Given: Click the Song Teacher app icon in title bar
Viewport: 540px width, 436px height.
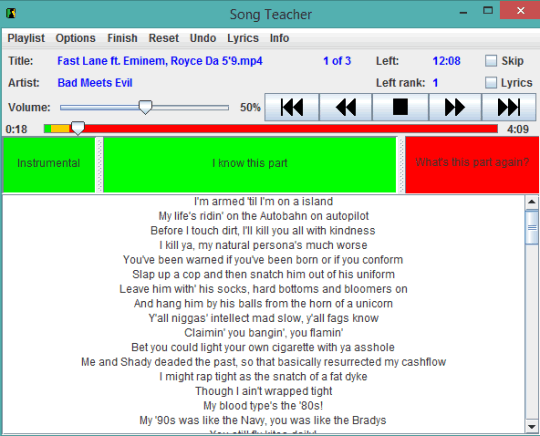Looking at the screenshot, I should click(x=11, y=13).
